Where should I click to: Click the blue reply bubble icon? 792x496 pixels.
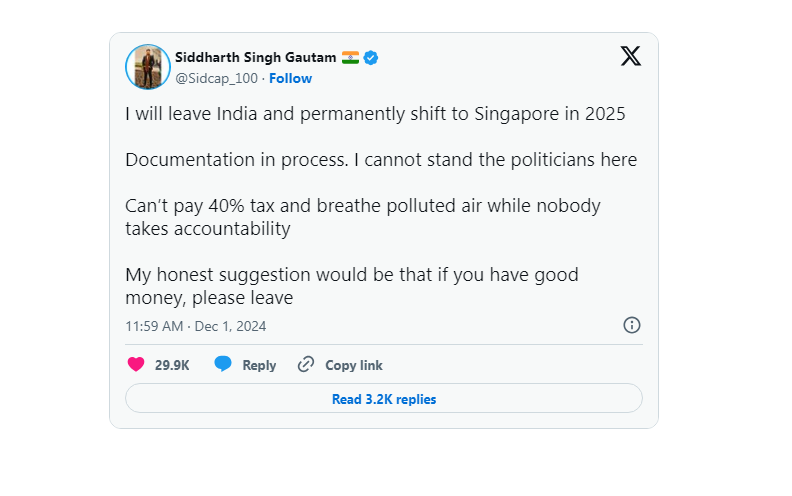223,364
